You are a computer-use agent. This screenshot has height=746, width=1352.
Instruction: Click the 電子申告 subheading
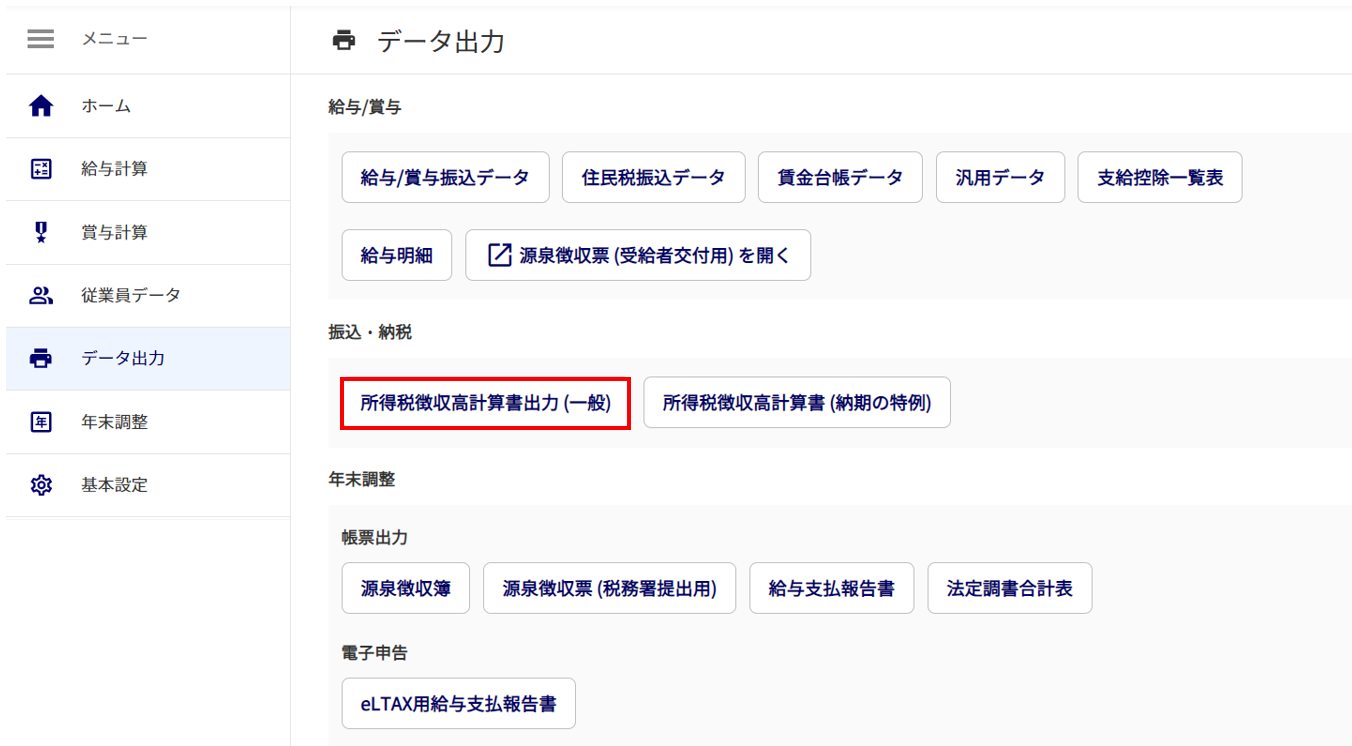375,653
